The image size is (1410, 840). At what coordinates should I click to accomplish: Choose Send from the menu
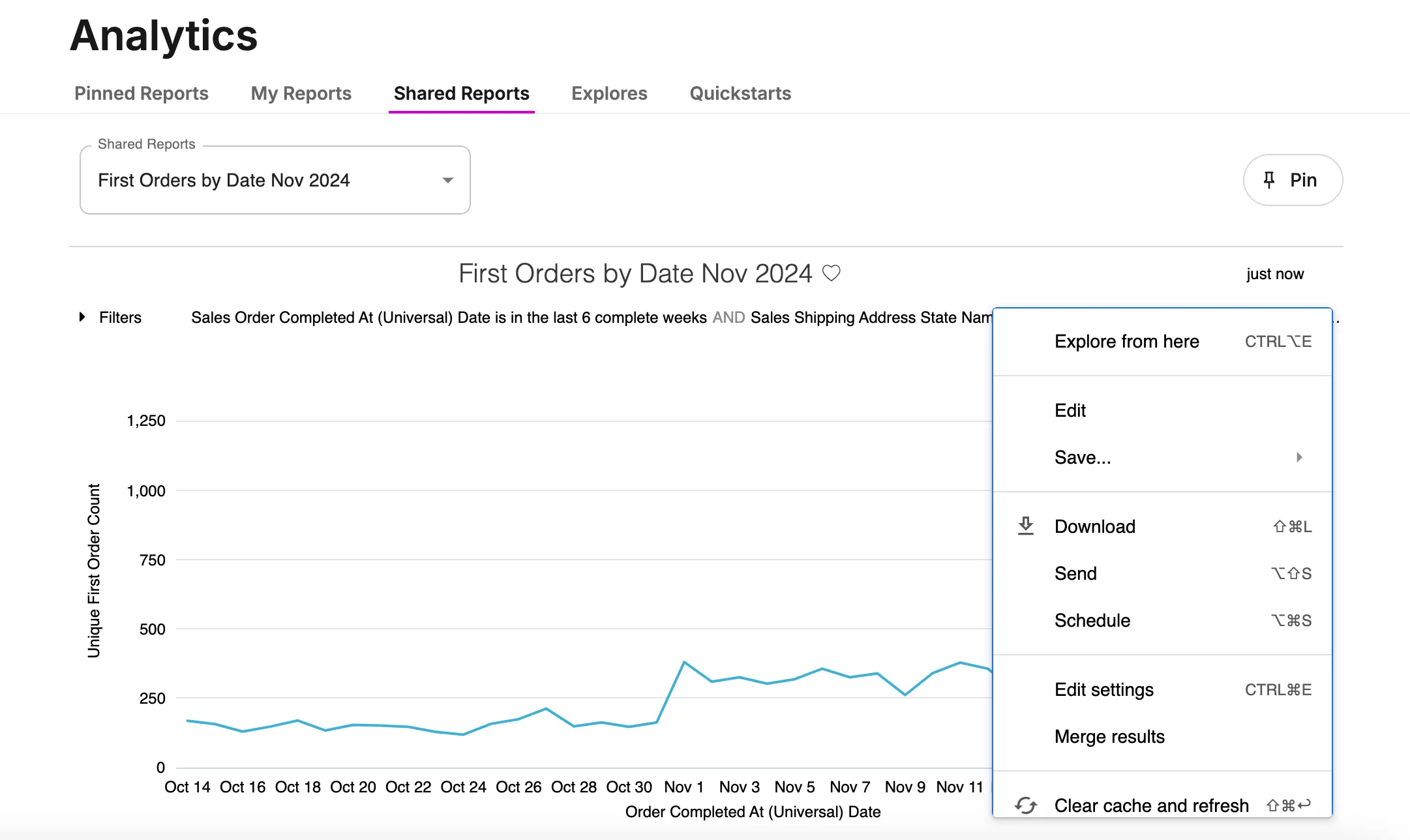[1162, 573]
